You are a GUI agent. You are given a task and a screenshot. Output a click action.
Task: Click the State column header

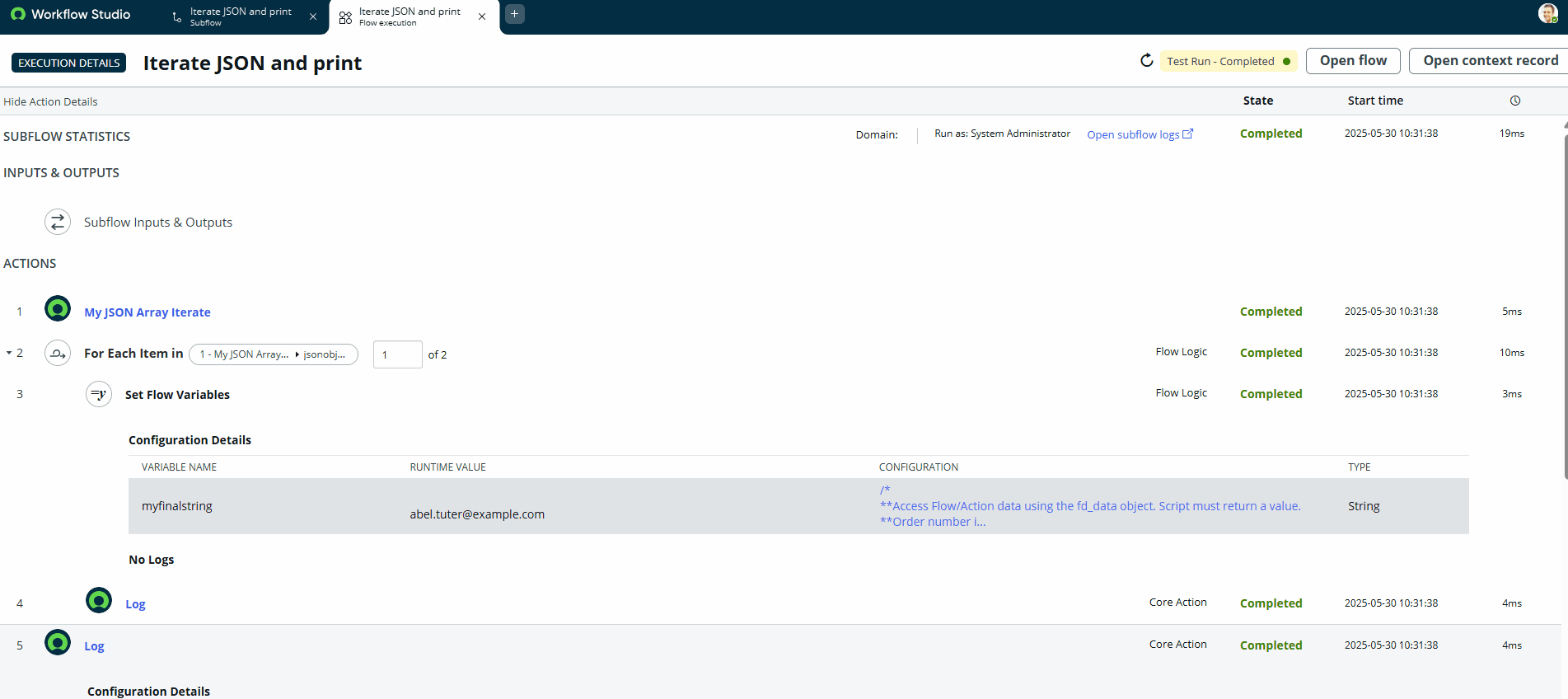[x=1257, y=101]
